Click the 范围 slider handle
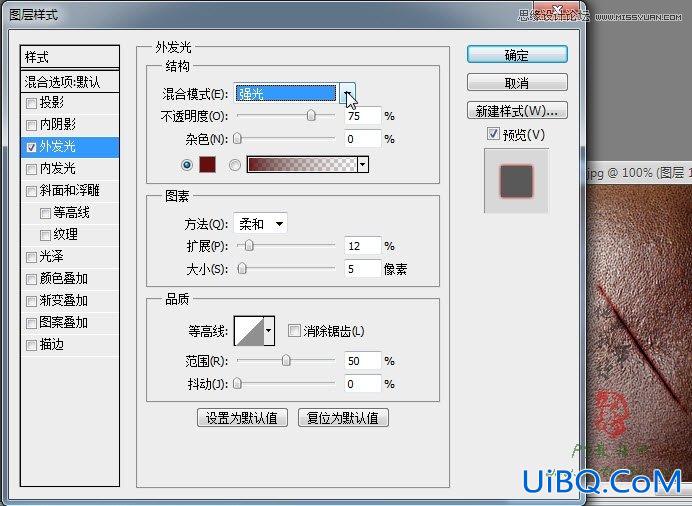This screenshot has height=506, width=692. click(x=286, y=360)
